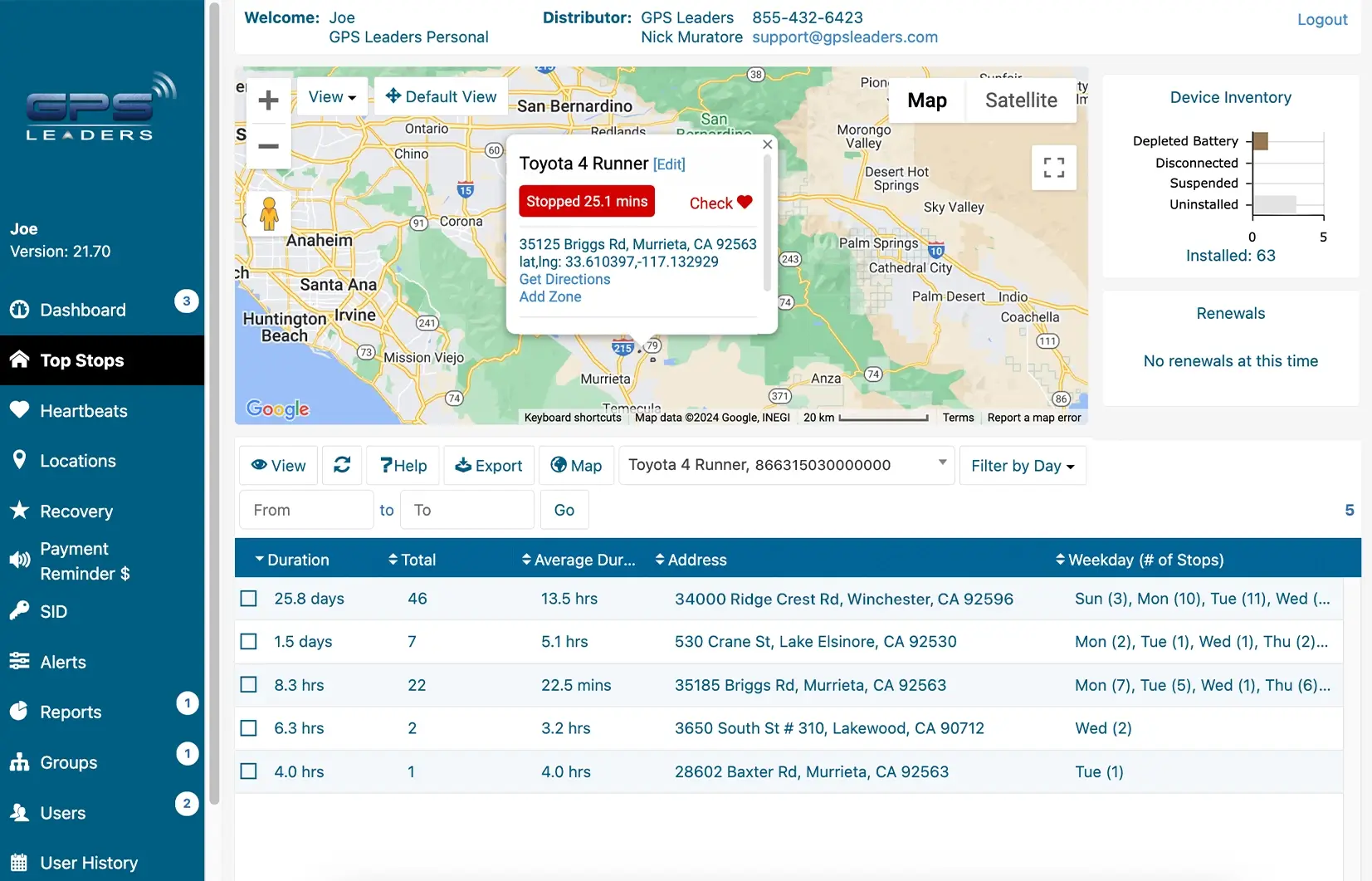Export the stops report
Screen dimensions: 1372x881
(x=488, y=465)
